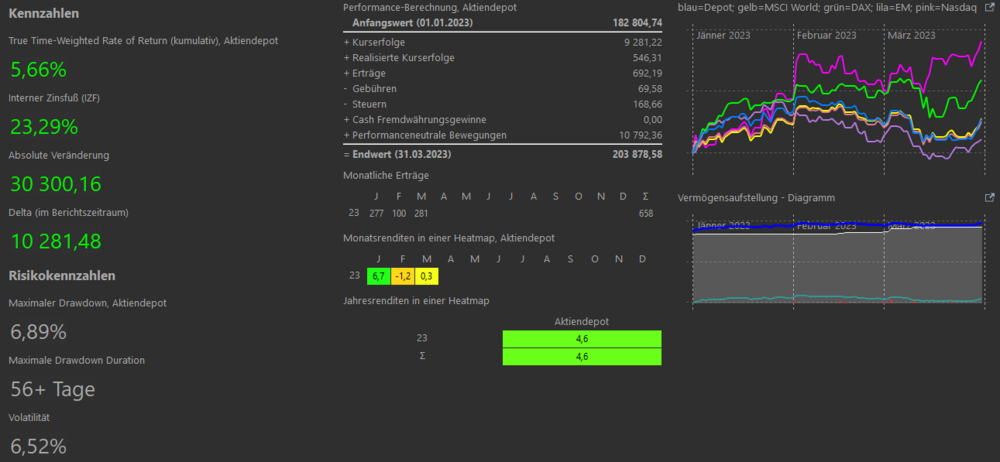This screenshot has width=1000, height=462.
Task: Select the green 6,7 January heatmap cell
Action: 379,276
